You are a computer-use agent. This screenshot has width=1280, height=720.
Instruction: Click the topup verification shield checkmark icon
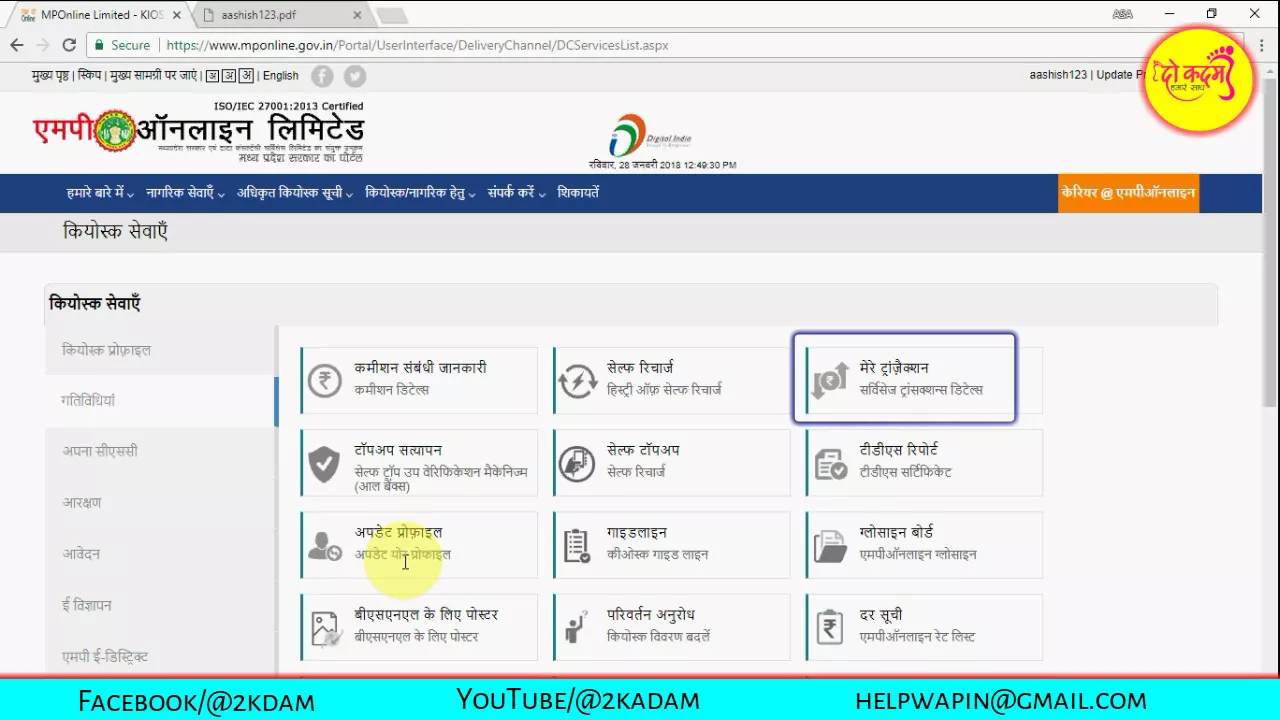point(324,463)
